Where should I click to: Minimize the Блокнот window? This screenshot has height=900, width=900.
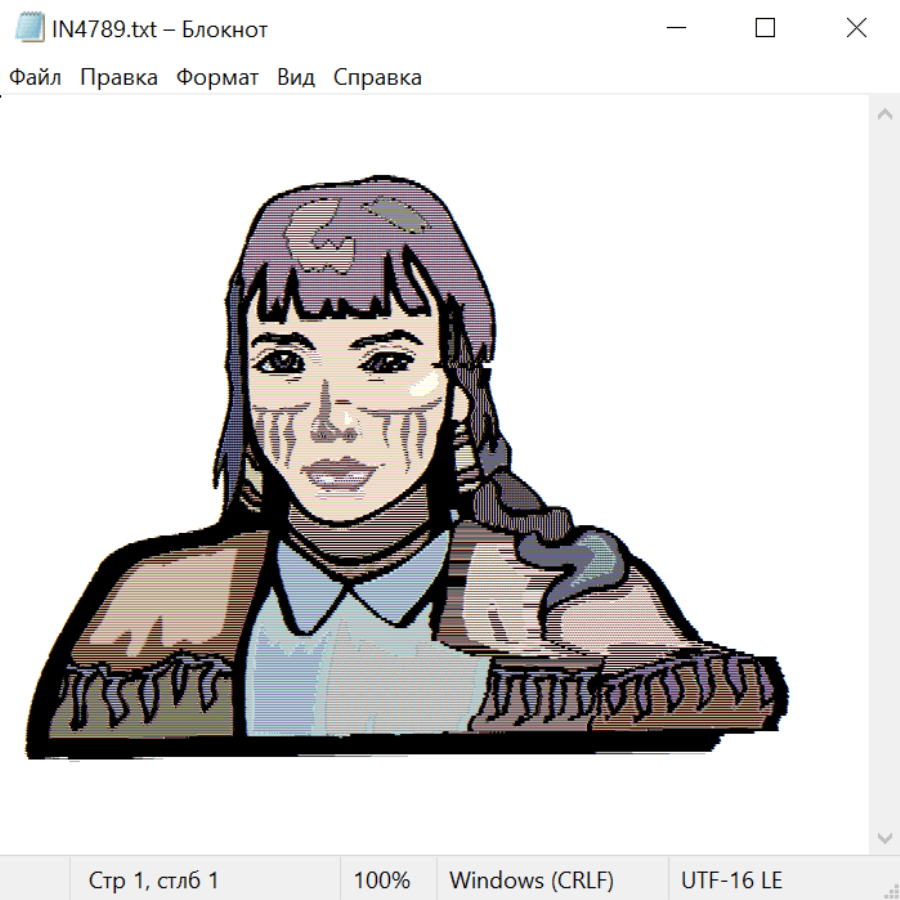pyautogui.click(x=674, y=29)
